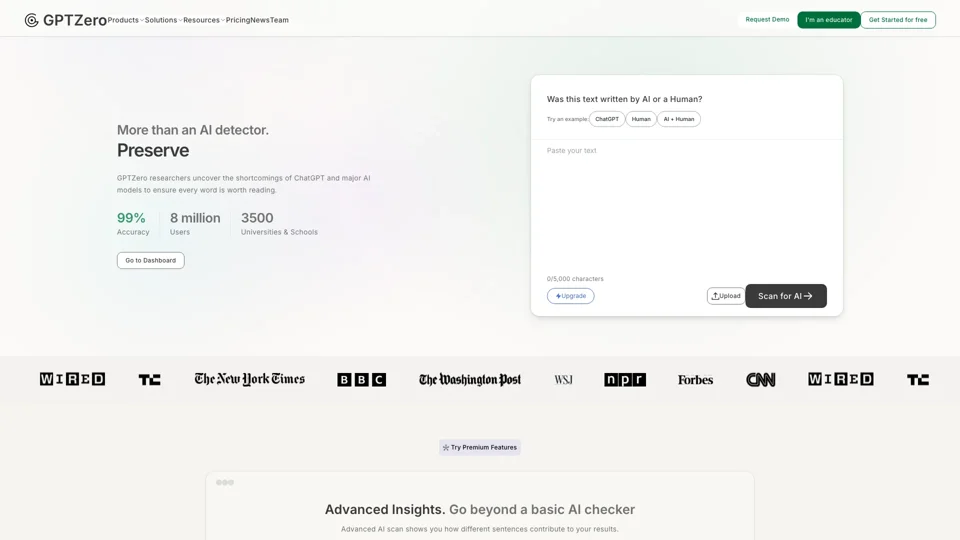Click inside the Paste your text field
960x540 pixels.
[x=686, y=207]
